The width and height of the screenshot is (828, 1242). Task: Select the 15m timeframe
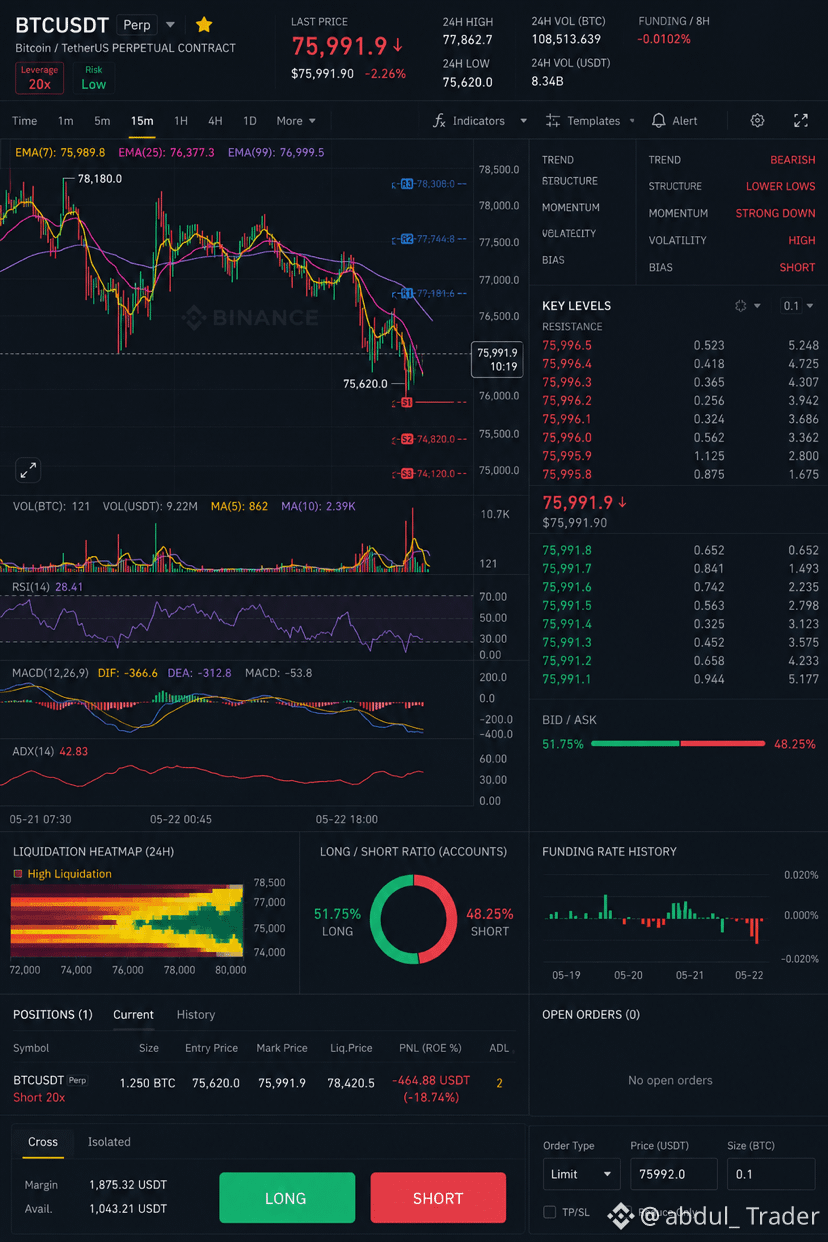coord(142,121)
